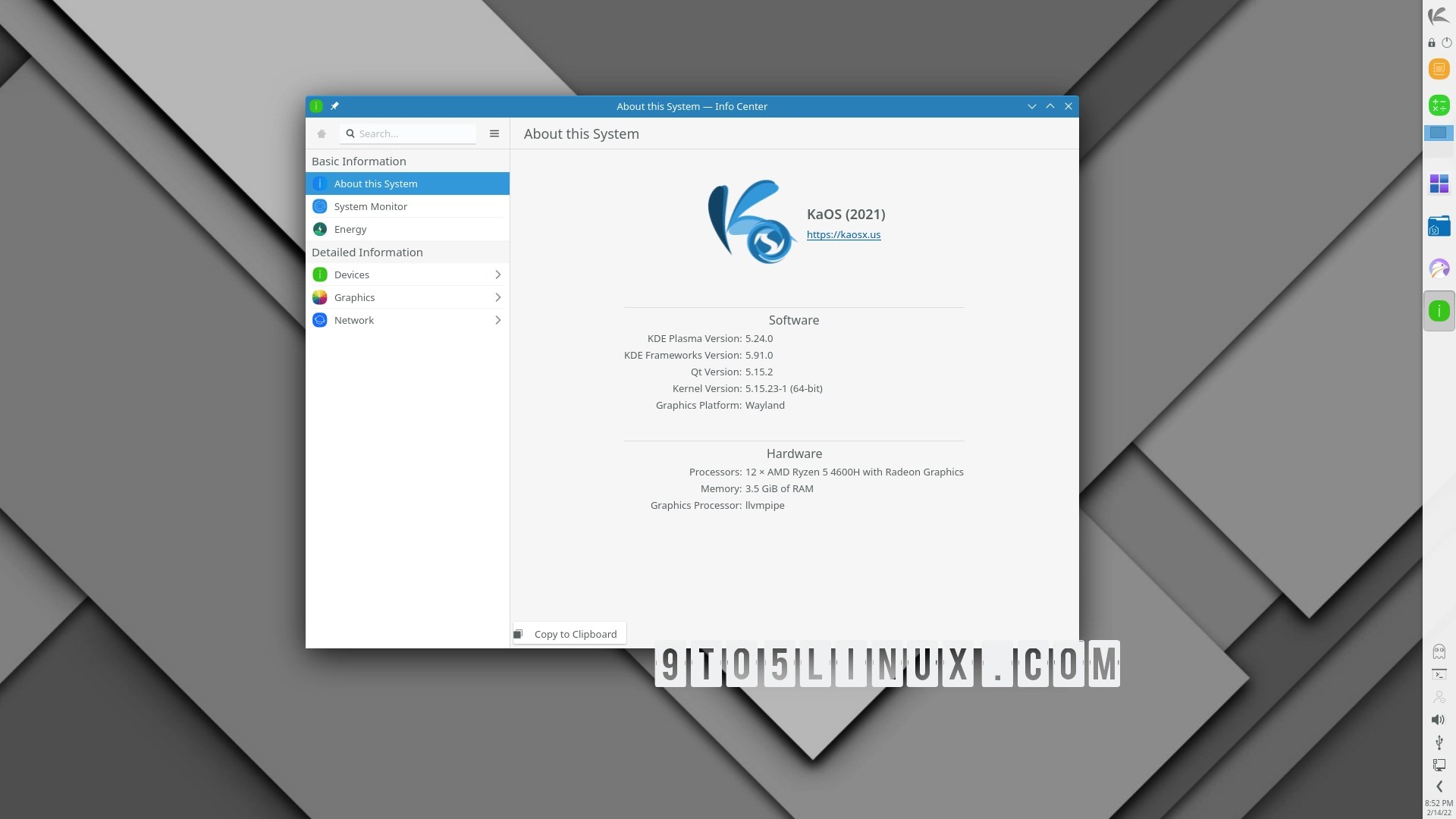Open the https://kaosx.us link
This screenshot has height=819, width=1456.
point(843,234)
